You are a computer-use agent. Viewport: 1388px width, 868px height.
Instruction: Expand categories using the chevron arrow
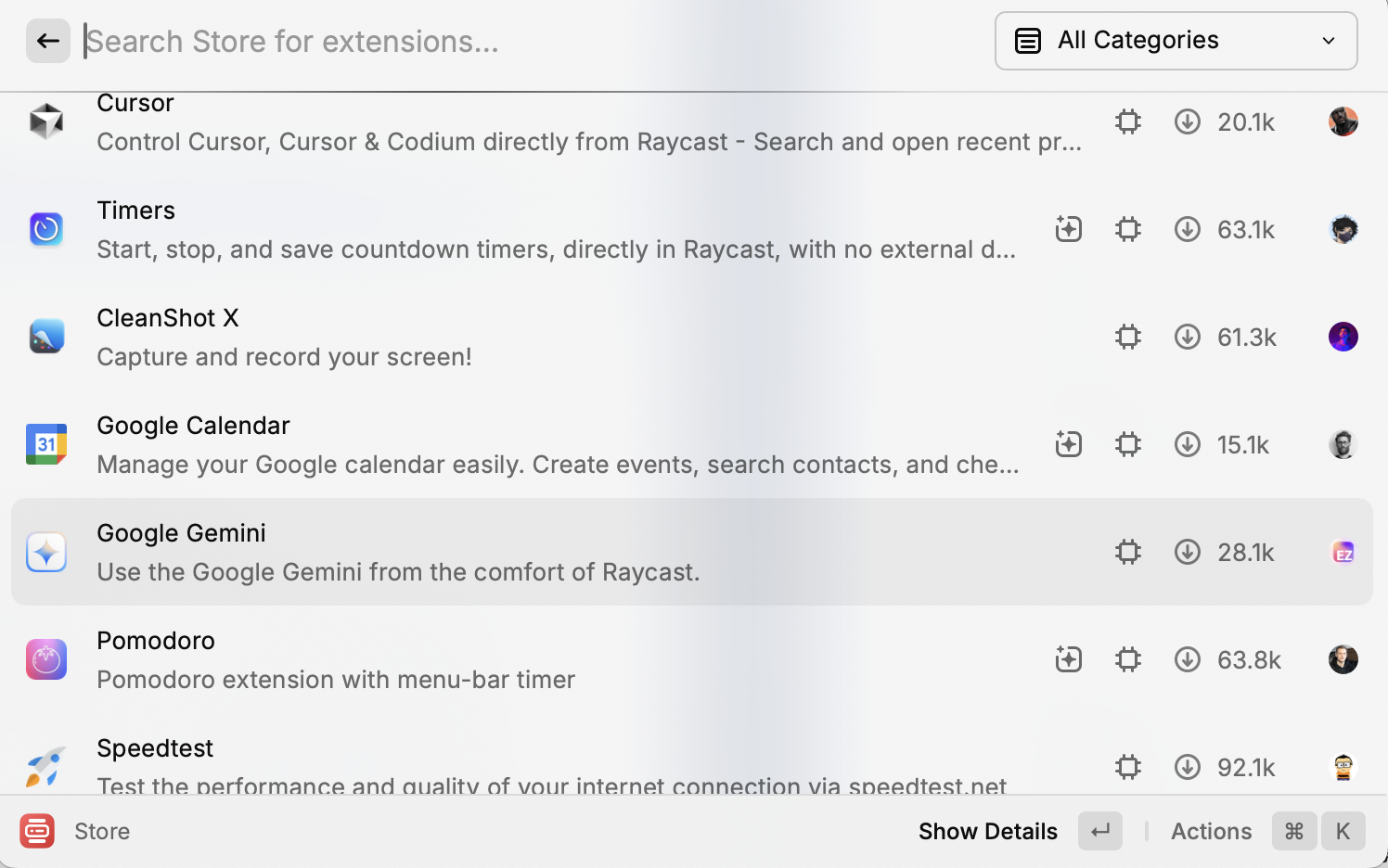click(x=1329, y=41)
